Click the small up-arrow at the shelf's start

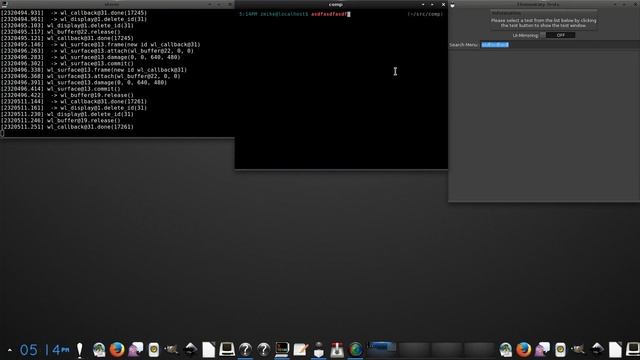[x=9, y=350]
